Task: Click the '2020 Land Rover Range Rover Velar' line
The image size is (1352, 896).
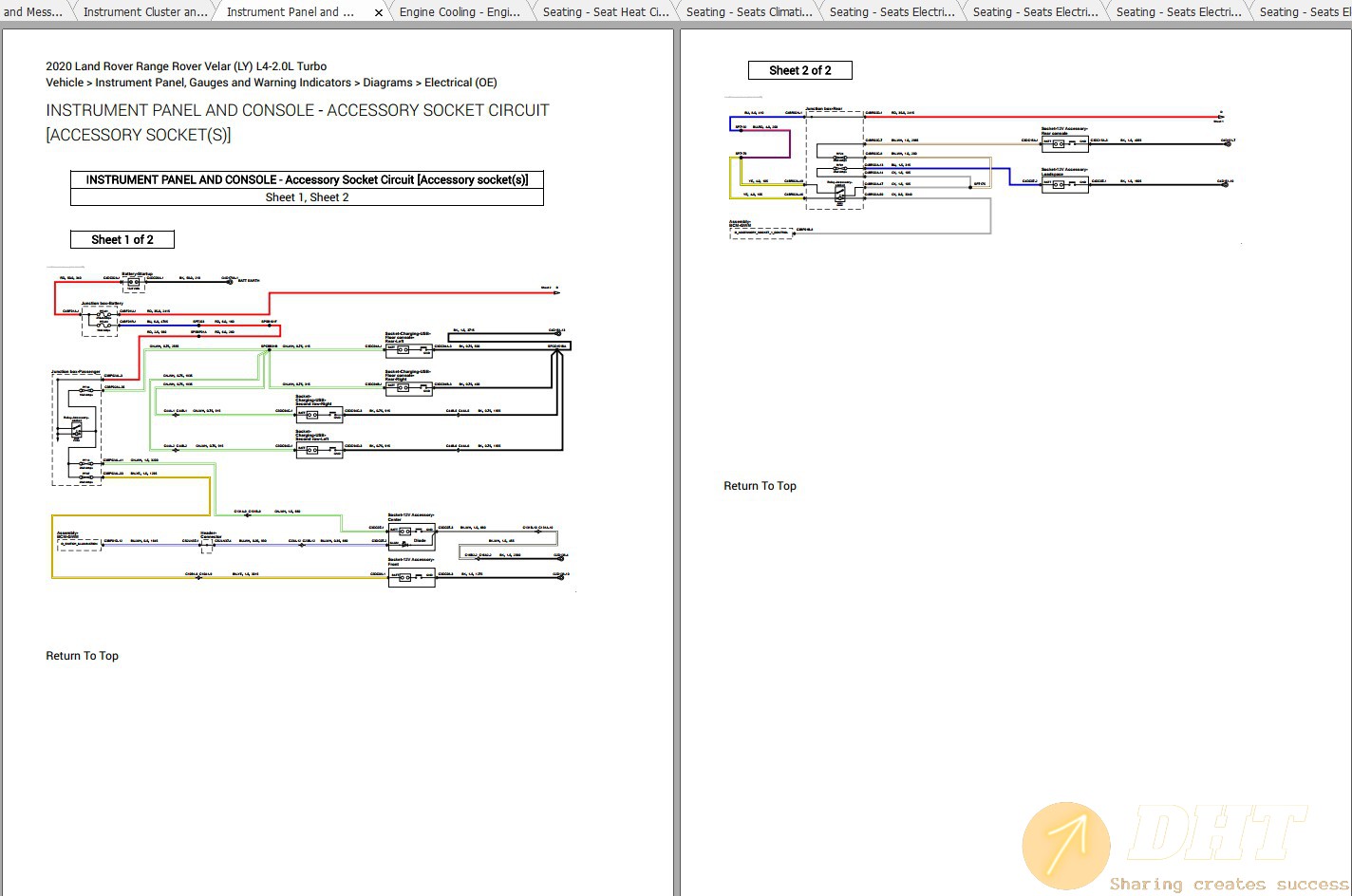Action: pyautogui.click(x=186, y=66)
